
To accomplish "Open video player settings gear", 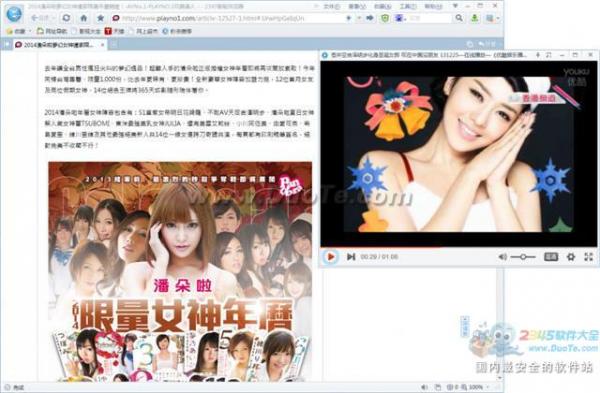I will pyautogui.click(x=571, y=257).
